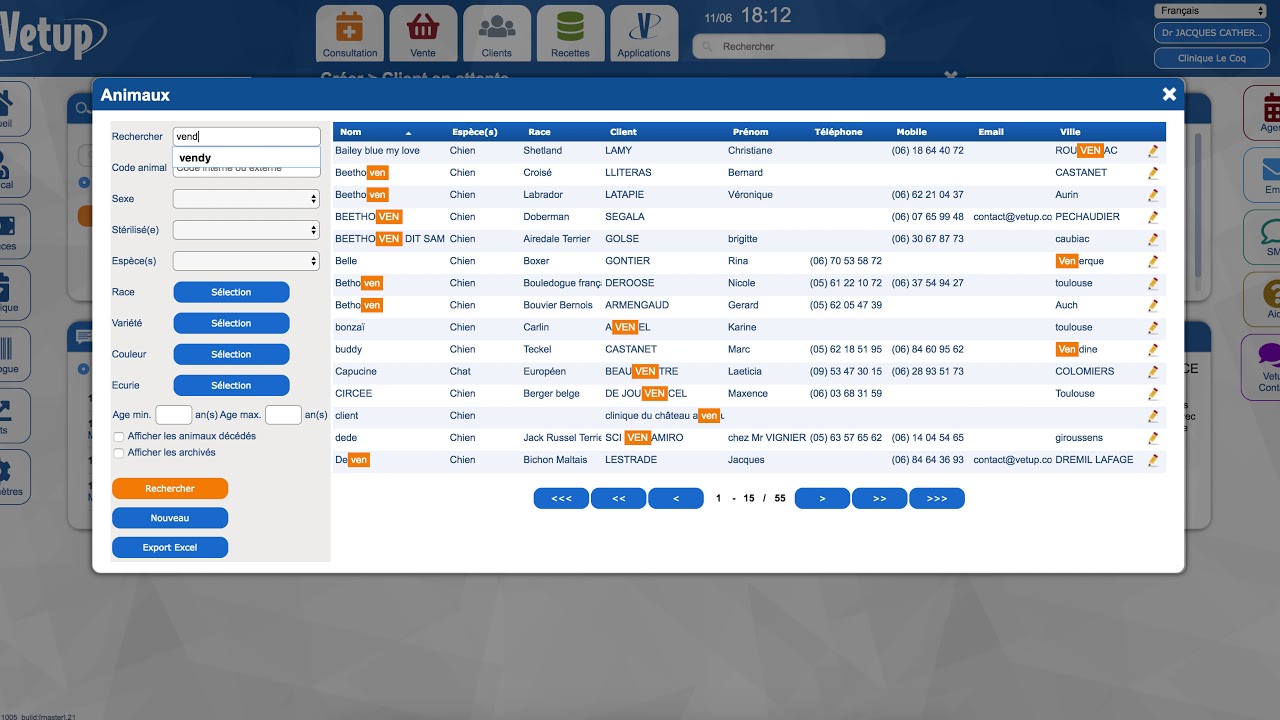Check Afficher les archivés
Image resolution: width=1280 pixels, height=720 pixels.
[118, 450]
